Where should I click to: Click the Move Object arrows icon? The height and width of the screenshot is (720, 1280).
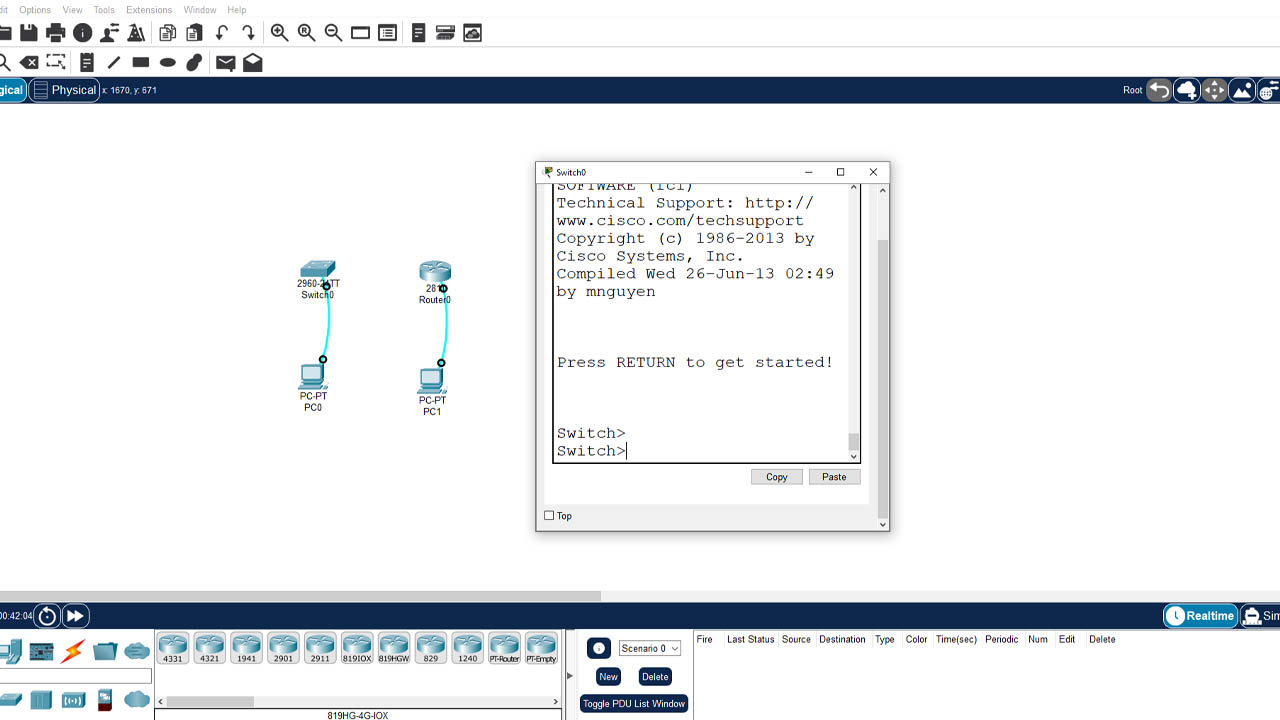(1214, 90)
